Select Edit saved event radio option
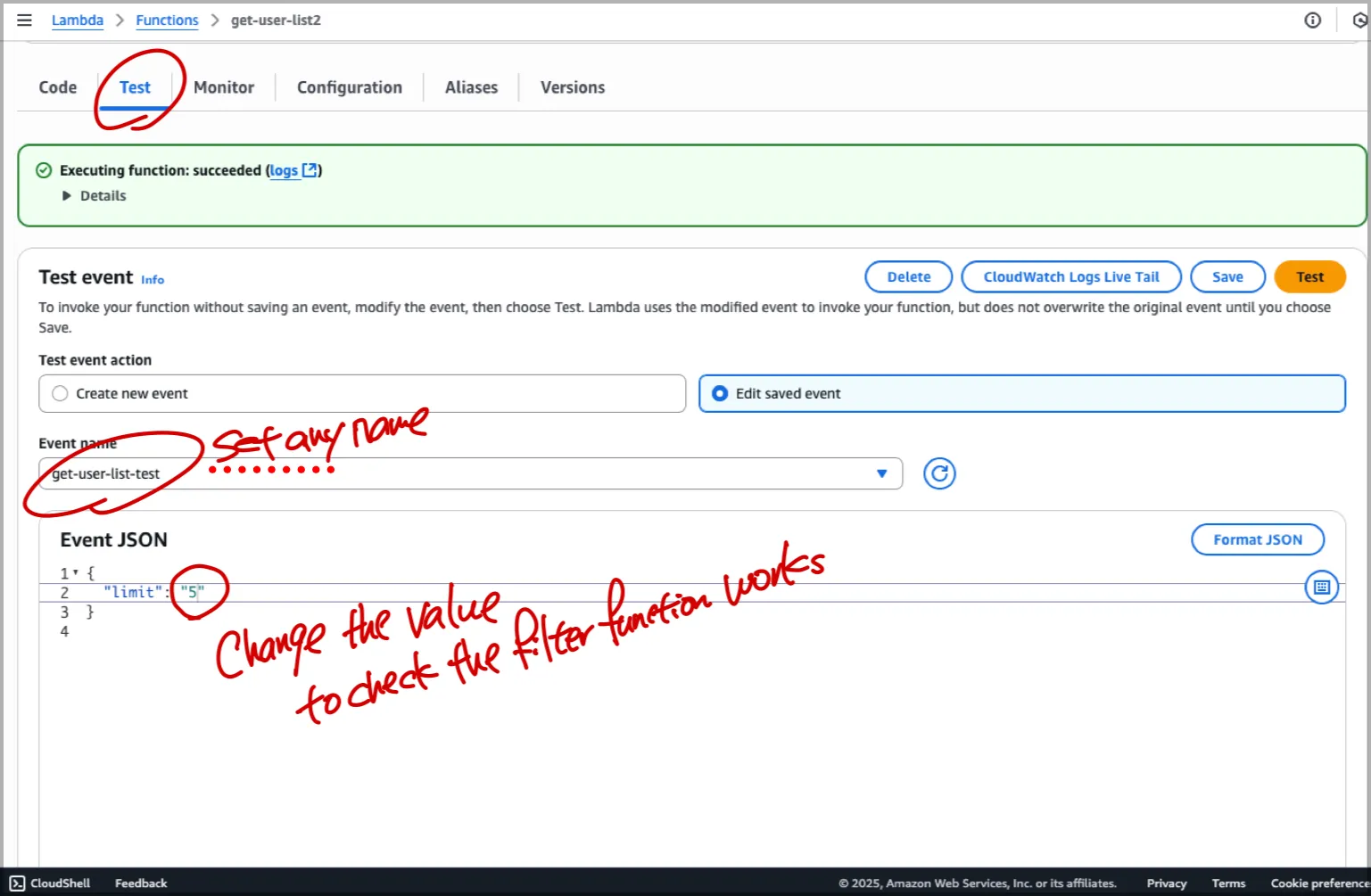This screenshot has width=1371, height=896. tap(720, 393)
